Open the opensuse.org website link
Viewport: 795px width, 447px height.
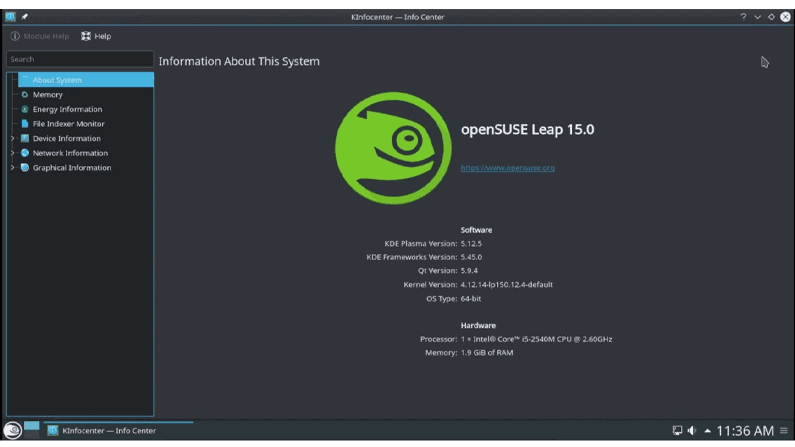pyautogui.click(x=508, y=168)
